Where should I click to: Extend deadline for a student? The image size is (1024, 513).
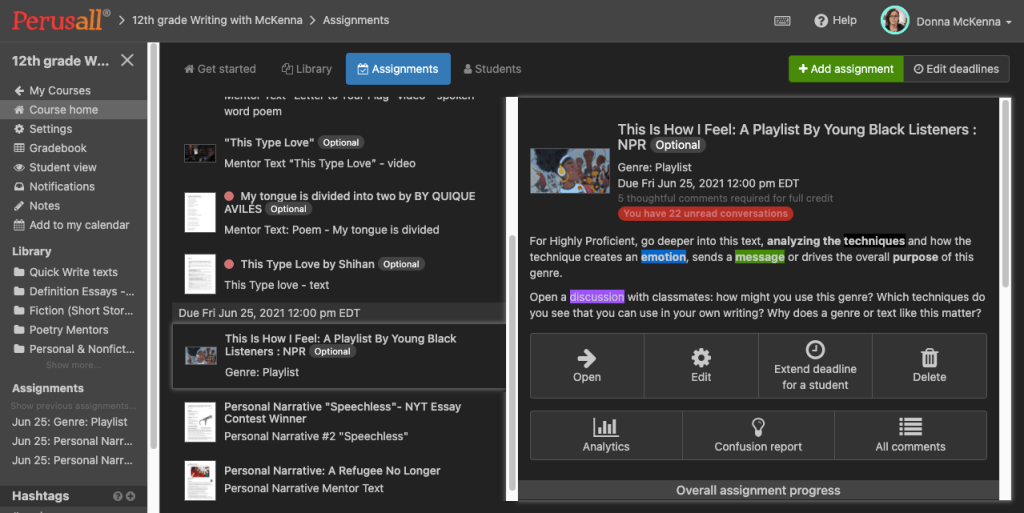815,366
